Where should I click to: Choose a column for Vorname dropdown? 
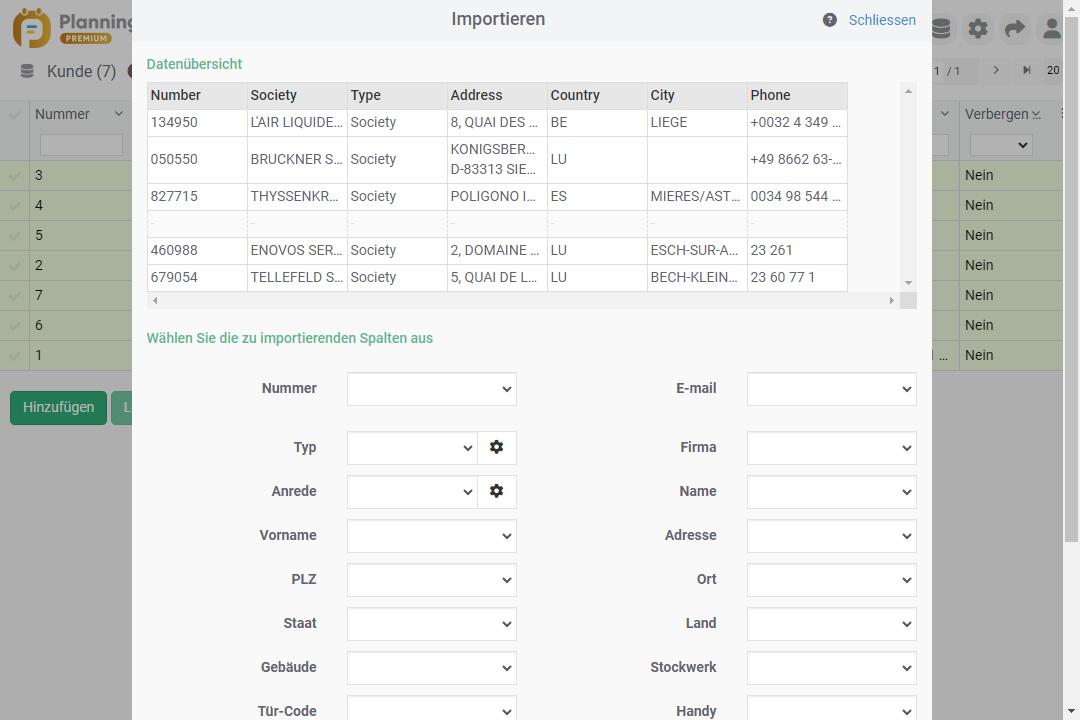coord(431,536)
